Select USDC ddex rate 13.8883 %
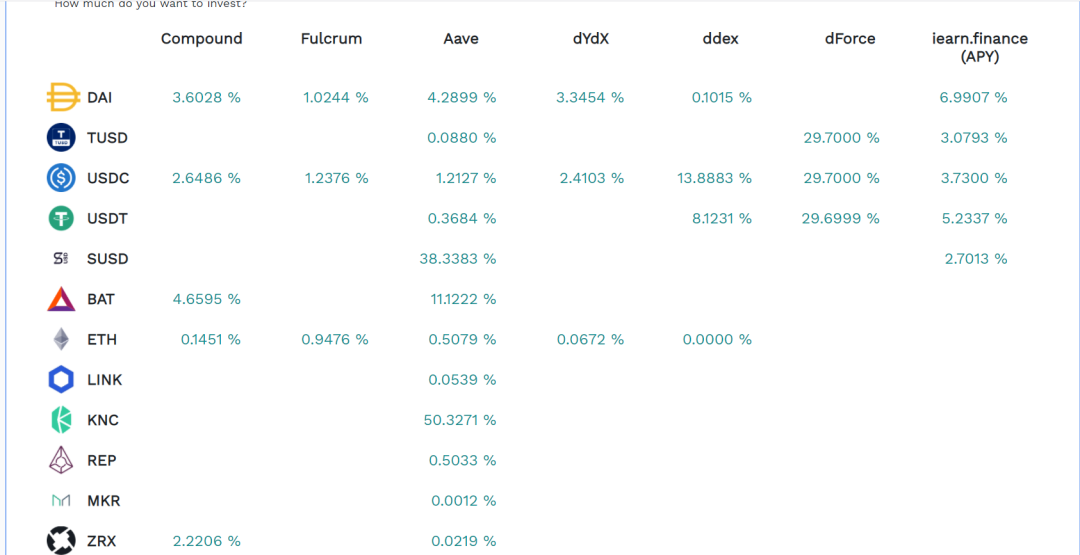This screenshot has width=1080, height=555. pos(714,178)
